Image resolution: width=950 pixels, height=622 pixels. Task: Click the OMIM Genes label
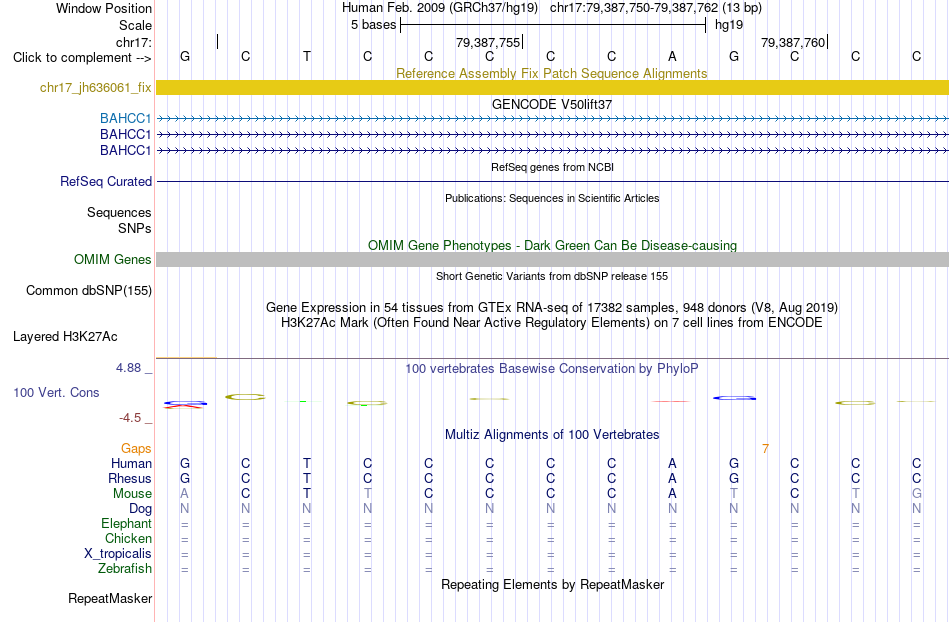click(112, 259)
